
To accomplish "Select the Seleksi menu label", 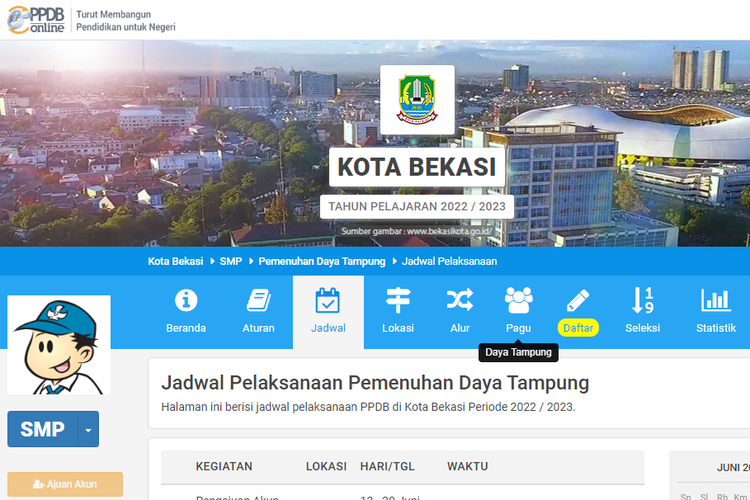I will coord(642,328).
